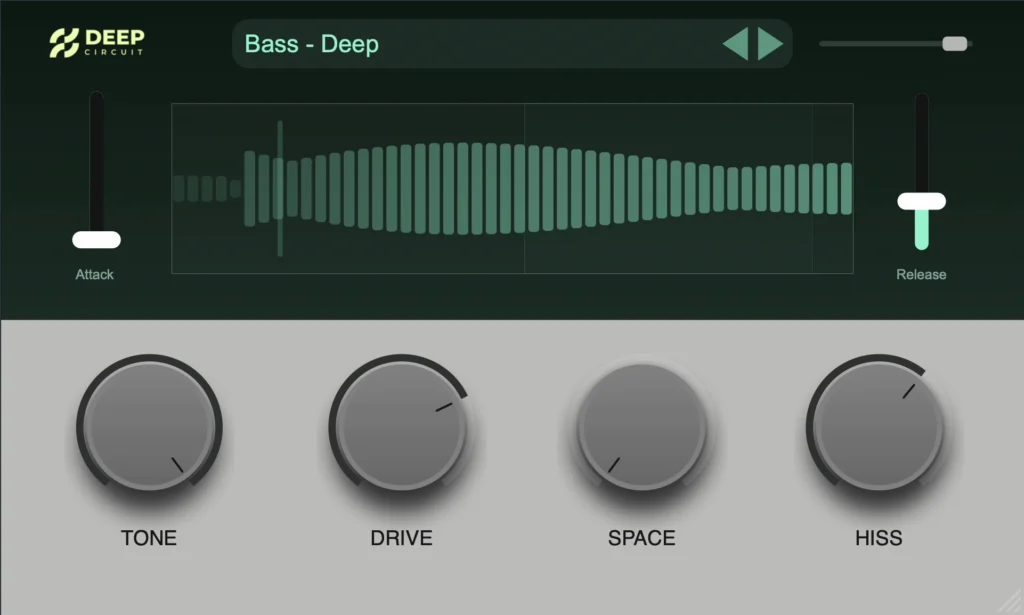Click the SPACE knob
Viewport: 1024px width, 615px height.
tap(641, 427)
